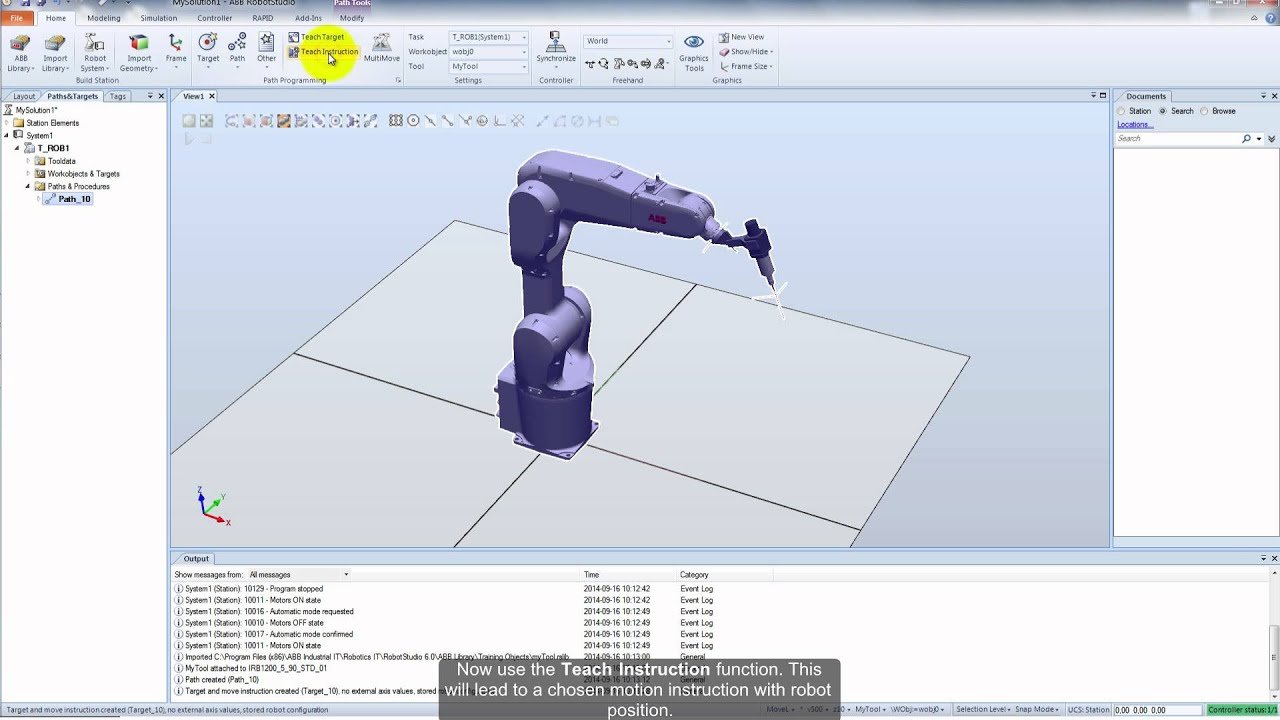Screen dimensions: 1280x720
Task: Open the MultiMove tool
Action: pos(381,48)
